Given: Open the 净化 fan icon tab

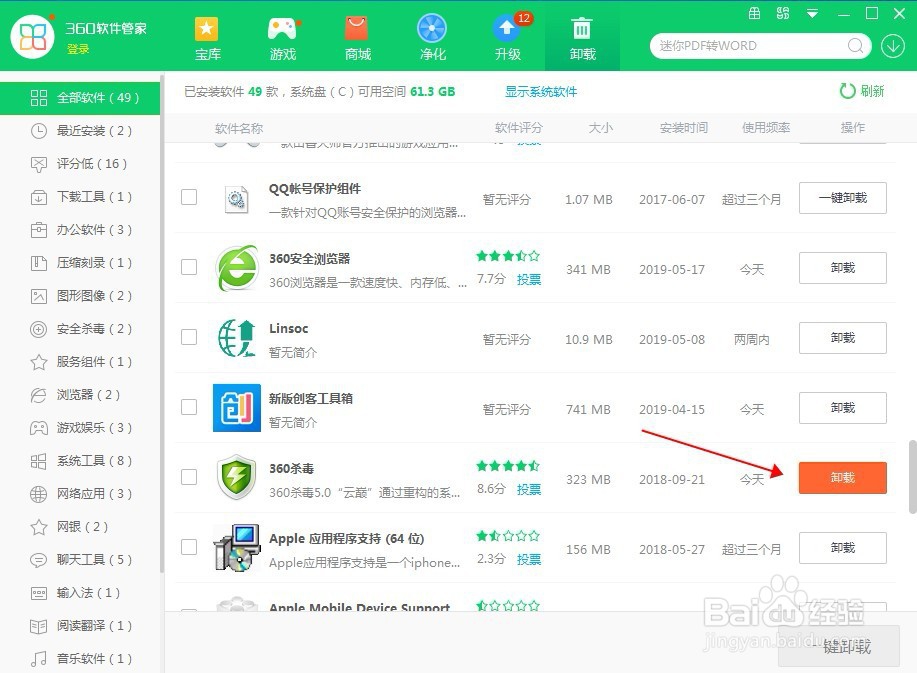Looking at the screenshot, I should point(432,38).
